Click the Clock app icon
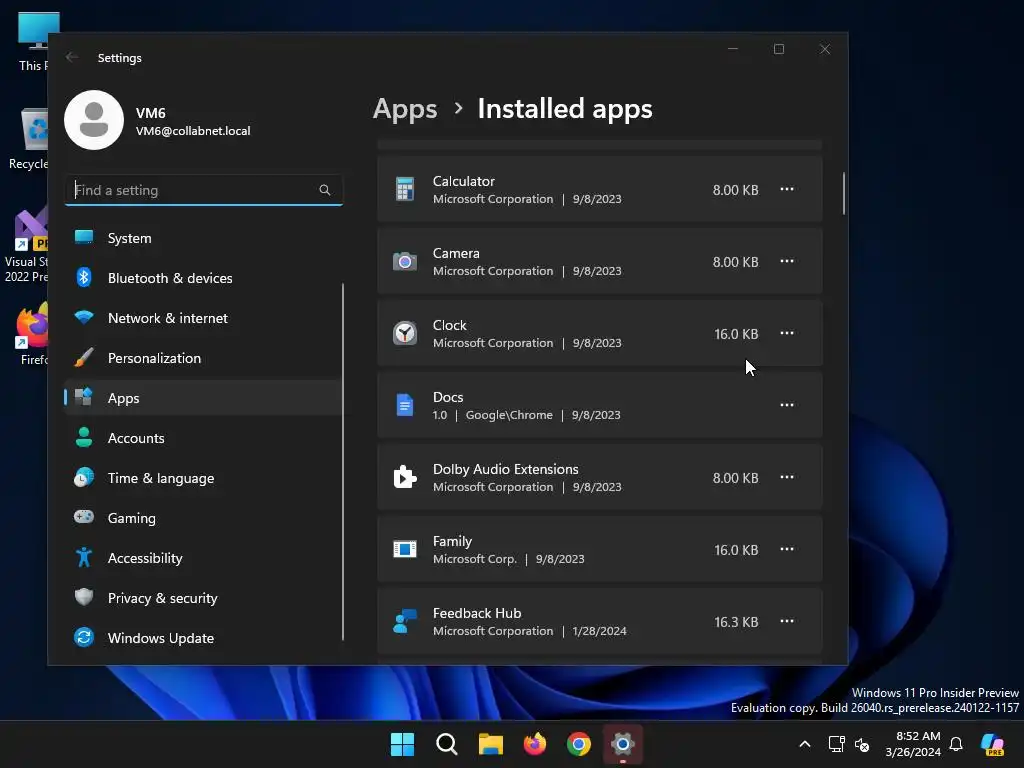Image resolution: width=1024 pixels, height=768 pixels. point(405,333)
